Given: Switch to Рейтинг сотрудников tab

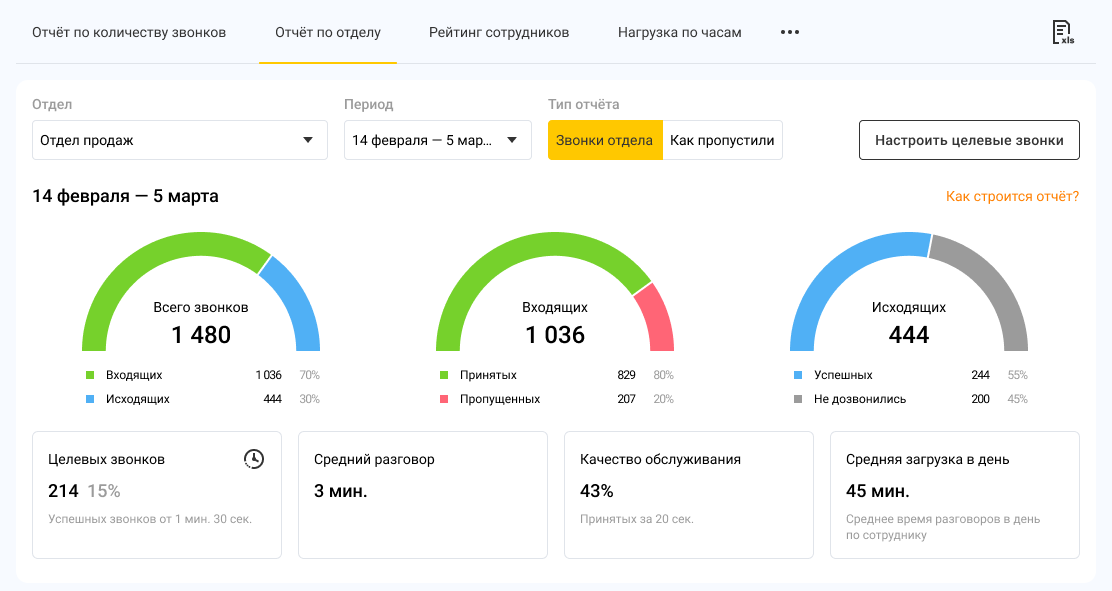Looking at the screenshot, I should (x=499, y=32).
